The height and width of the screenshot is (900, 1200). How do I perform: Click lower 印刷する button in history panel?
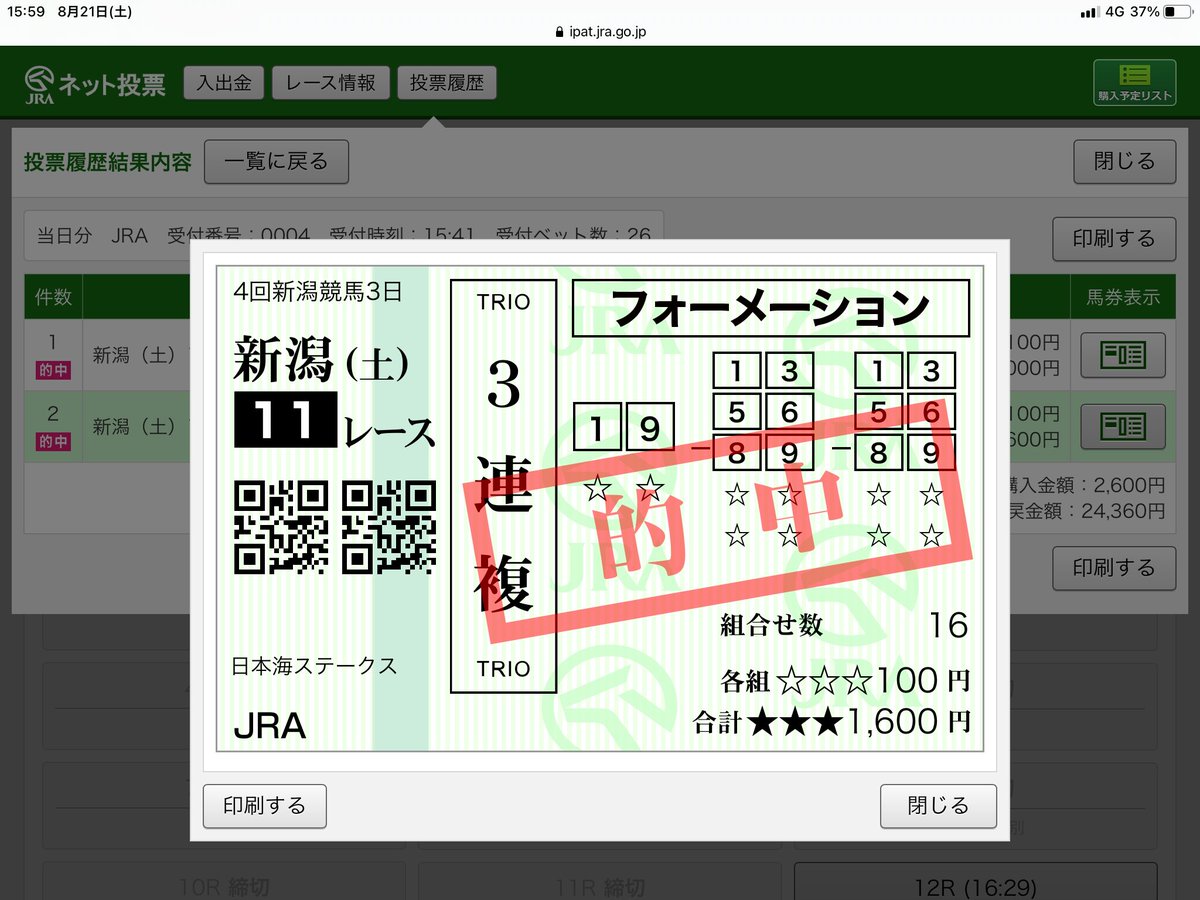(x=1114, y=568)
